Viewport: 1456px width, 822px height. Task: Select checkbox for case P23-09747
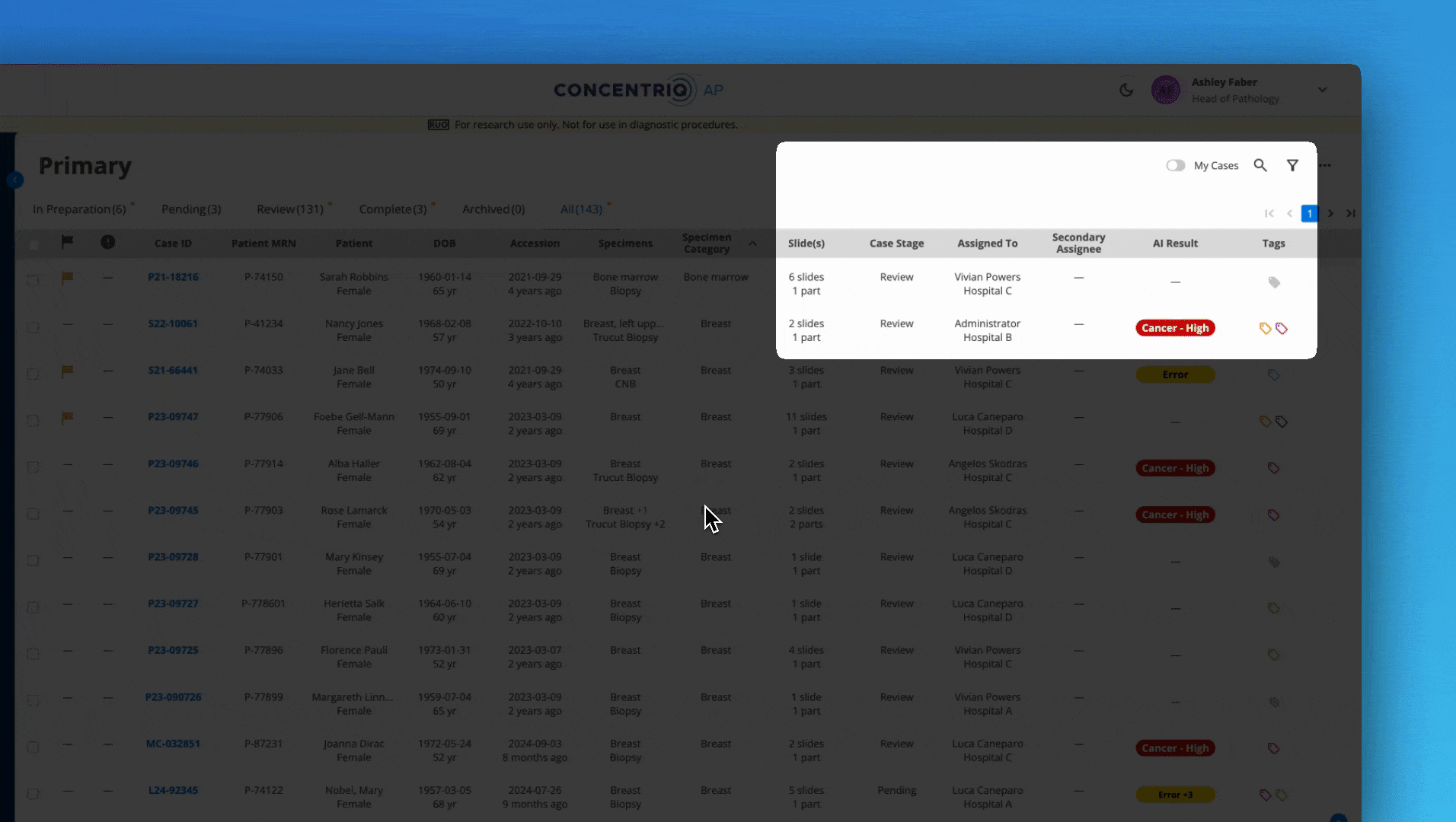pos(33,421)
